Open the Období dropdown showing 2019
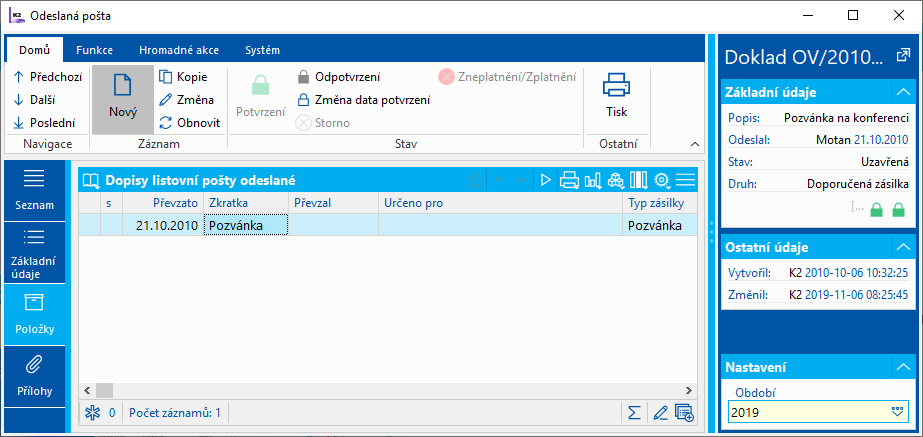The image size is (923, 437). 897,412
